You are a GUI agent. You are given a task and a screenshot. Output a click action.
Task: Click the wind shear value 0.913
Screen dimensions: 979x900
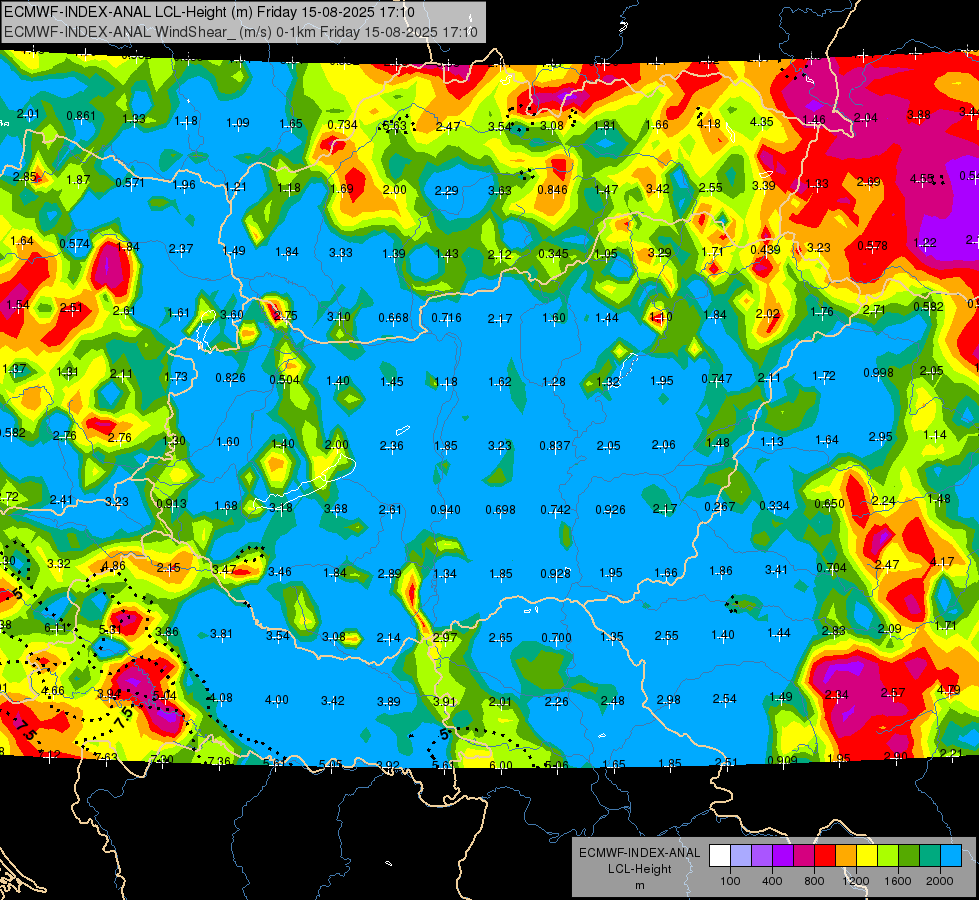point(172,504)
